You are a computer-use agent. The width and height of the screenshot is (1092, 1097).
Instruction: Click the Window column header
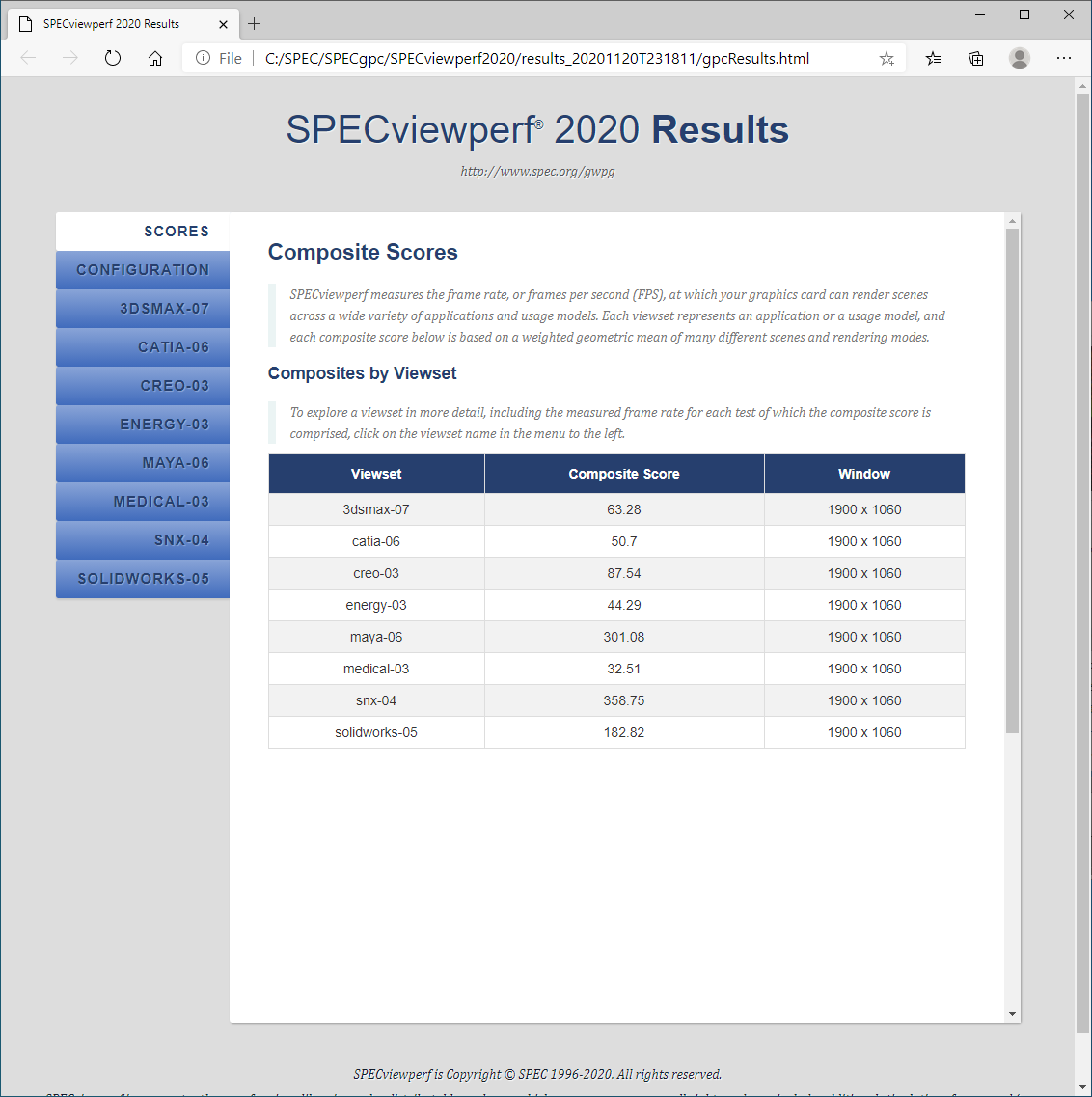click(864, 474)
